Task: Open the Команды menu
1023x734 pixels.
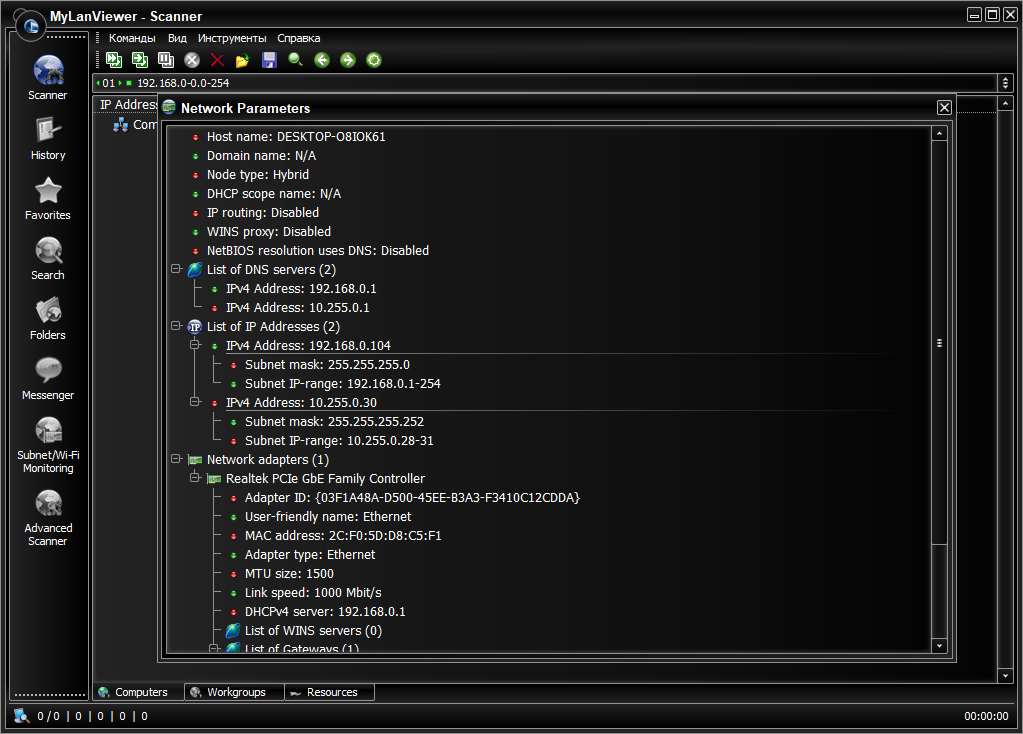Action: coord(132,38)
